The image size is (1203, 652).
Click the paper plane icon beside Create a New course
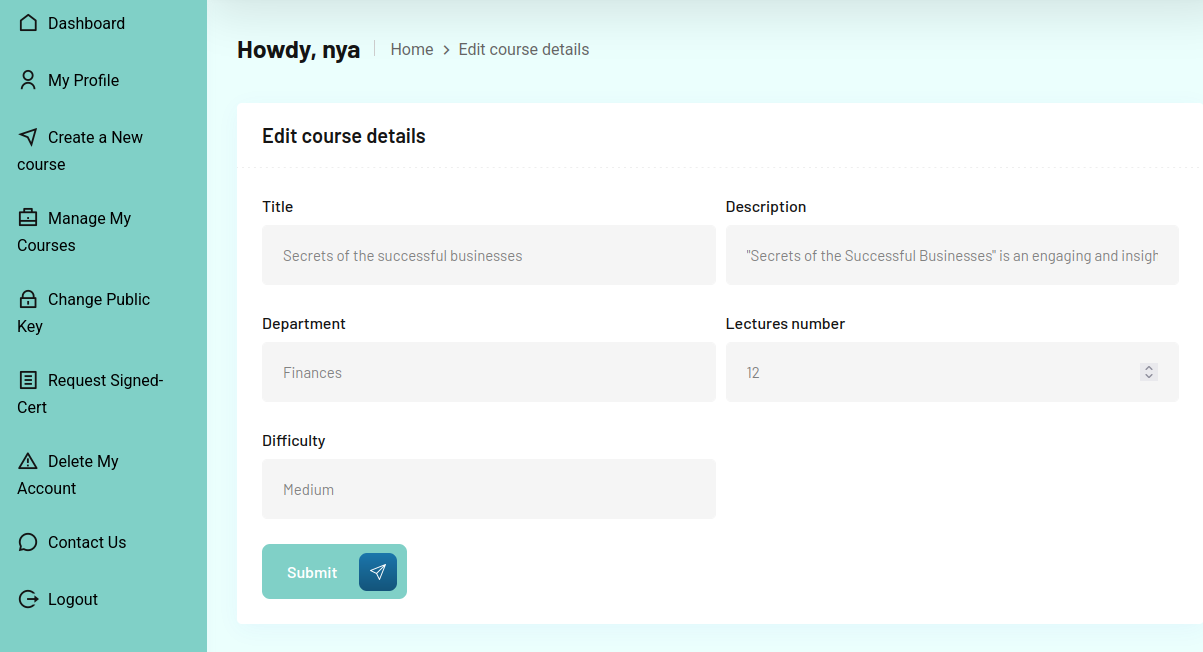click(x=28, y=137)
